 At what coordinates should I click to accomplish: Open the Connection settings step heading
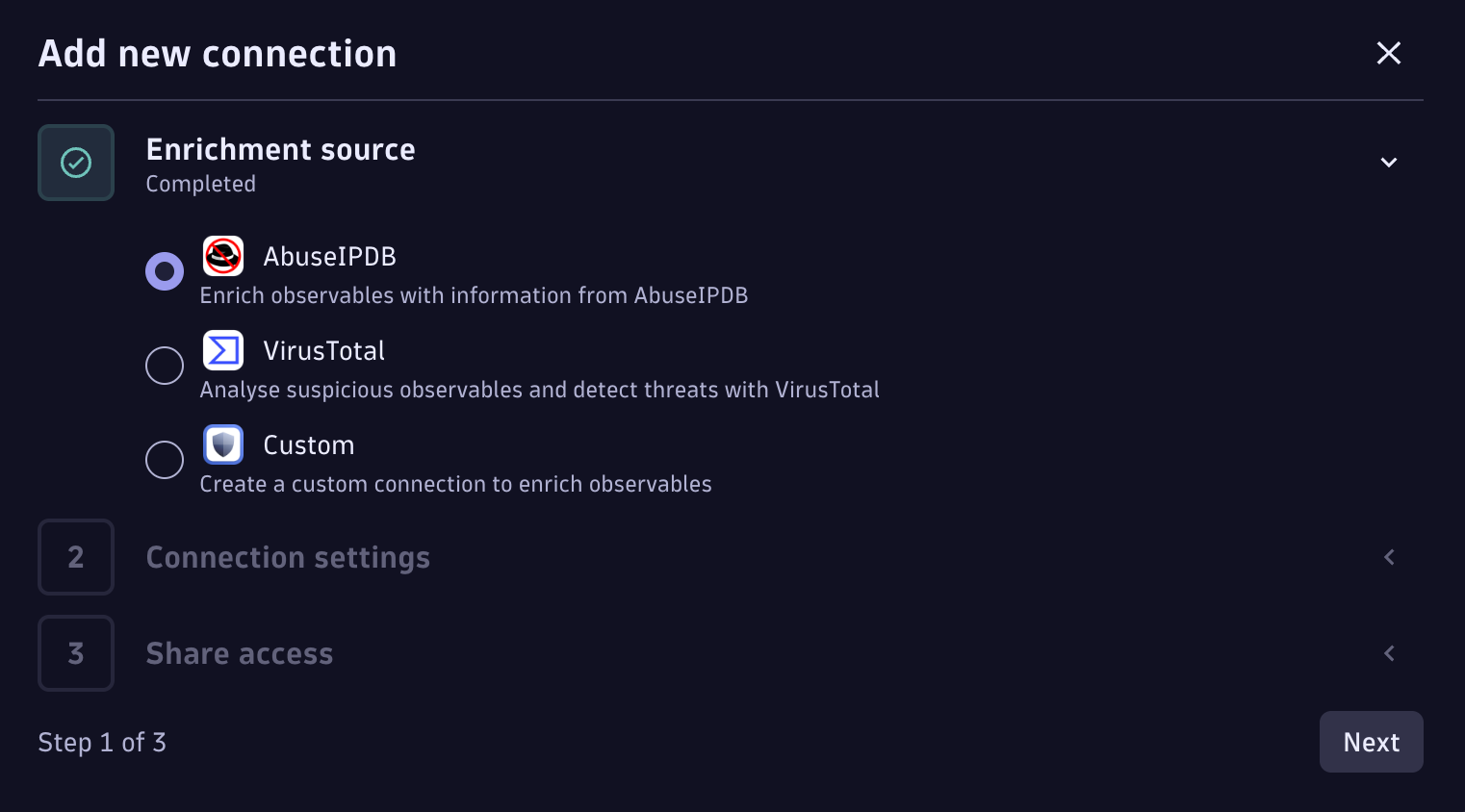tap(288, 558)
